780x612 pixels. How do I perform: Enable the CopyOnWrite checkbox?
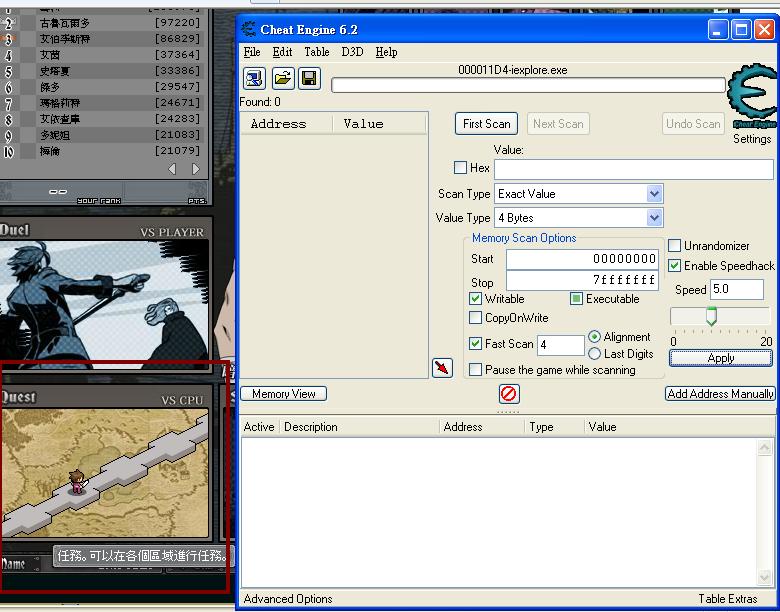[x=475, y=317]
